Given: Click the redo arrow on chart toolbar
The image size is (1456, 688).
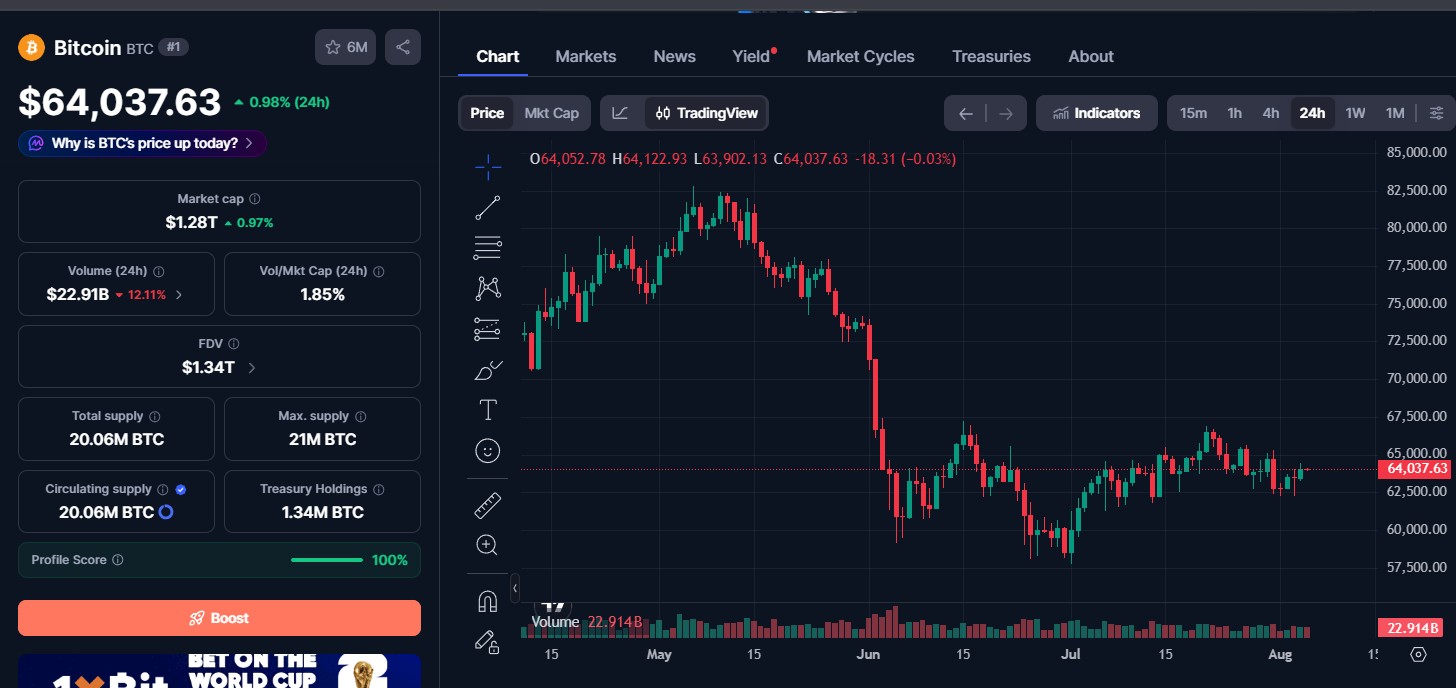Looking at the screenshot, I should tap(1006, 113).
